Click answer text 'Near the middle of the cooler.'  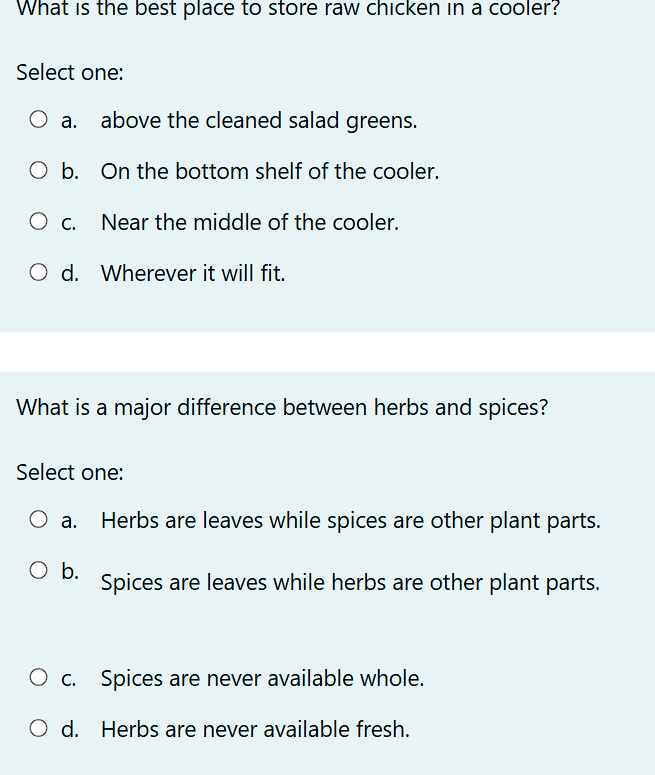[250, 222]
